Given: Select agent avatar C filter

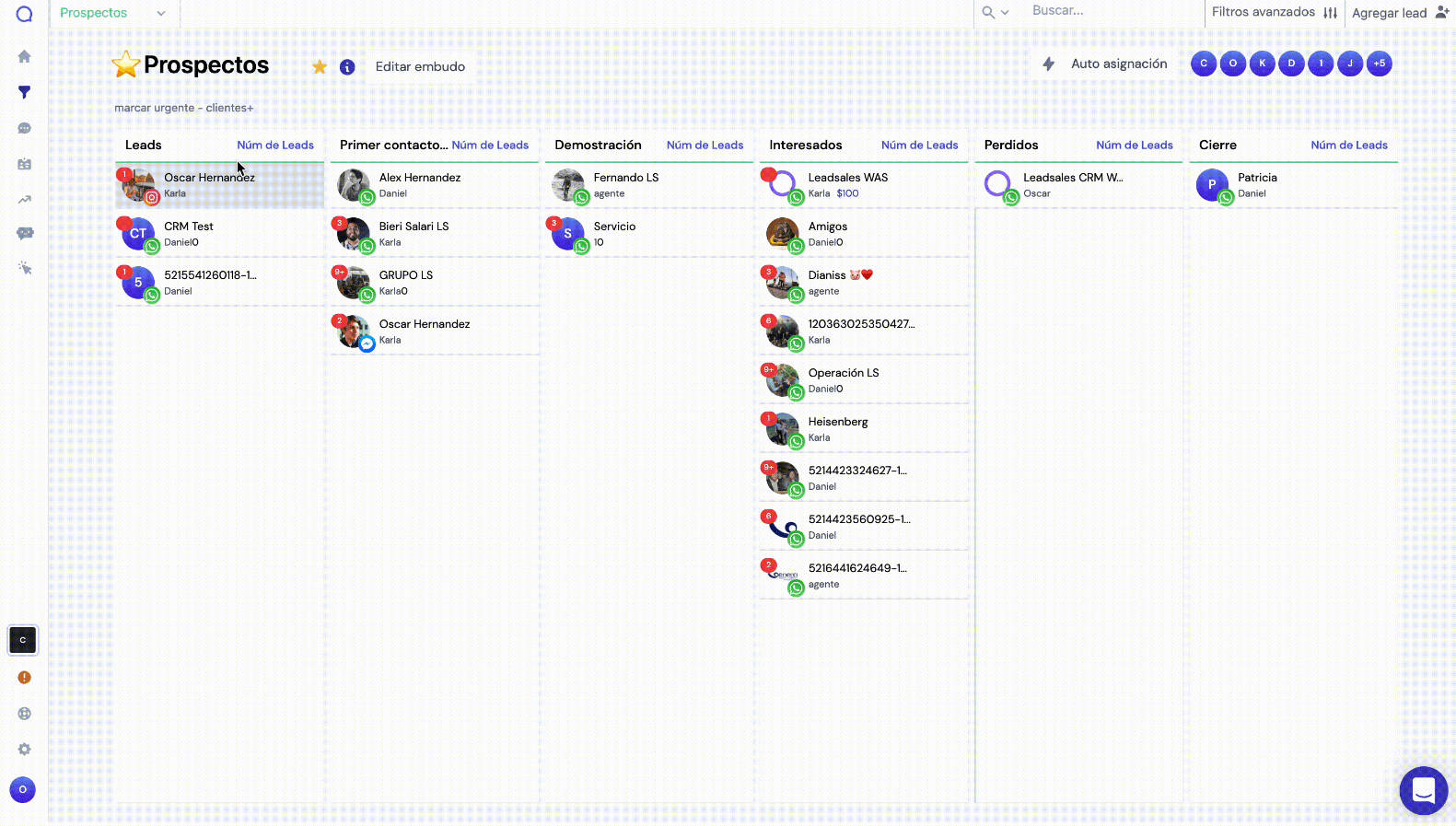Looking at the screenshot, I should point(1204,64).
